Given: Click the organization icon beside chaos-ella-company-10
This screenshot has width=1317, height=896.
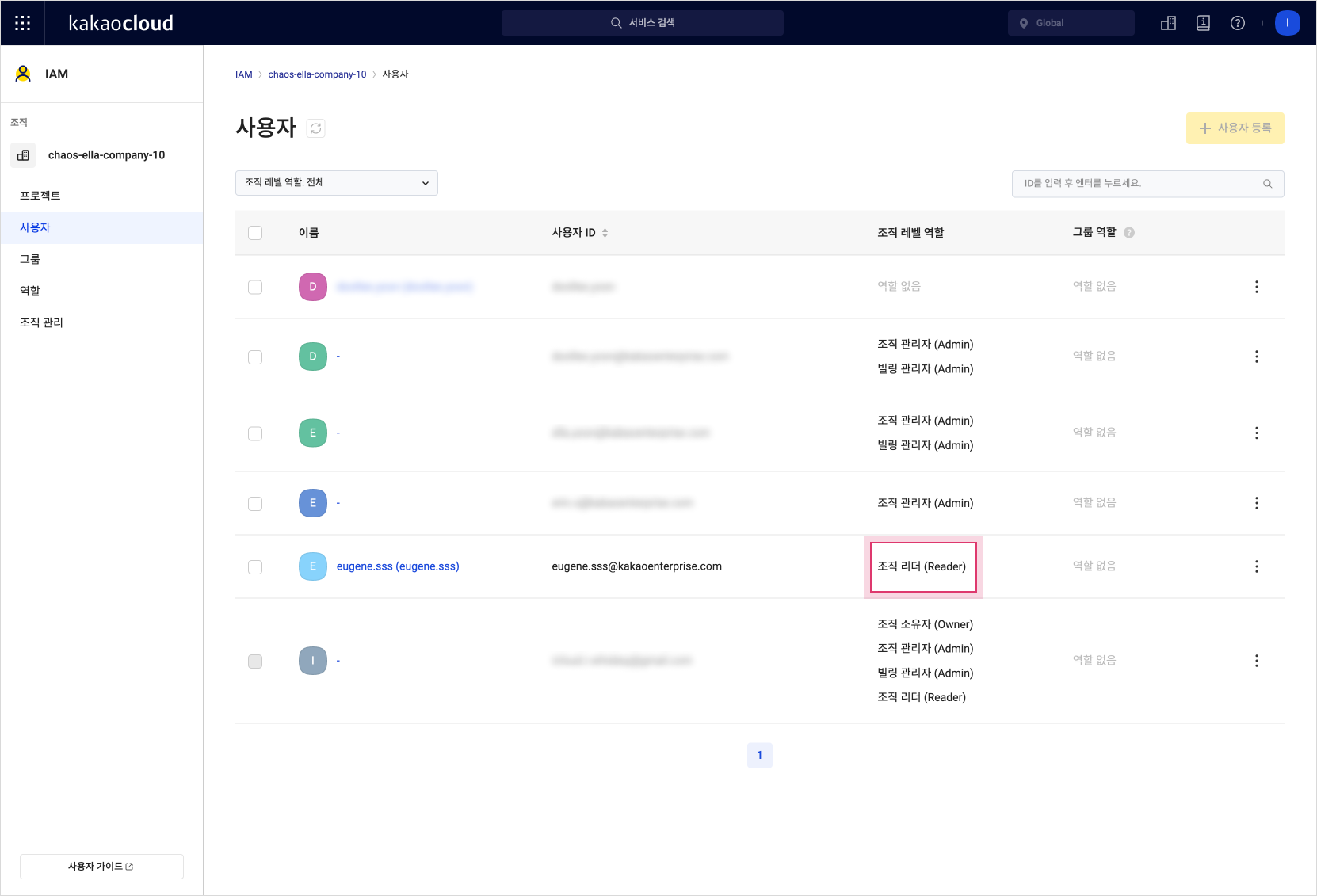Looking at the screenshot, I should [23, 155].
